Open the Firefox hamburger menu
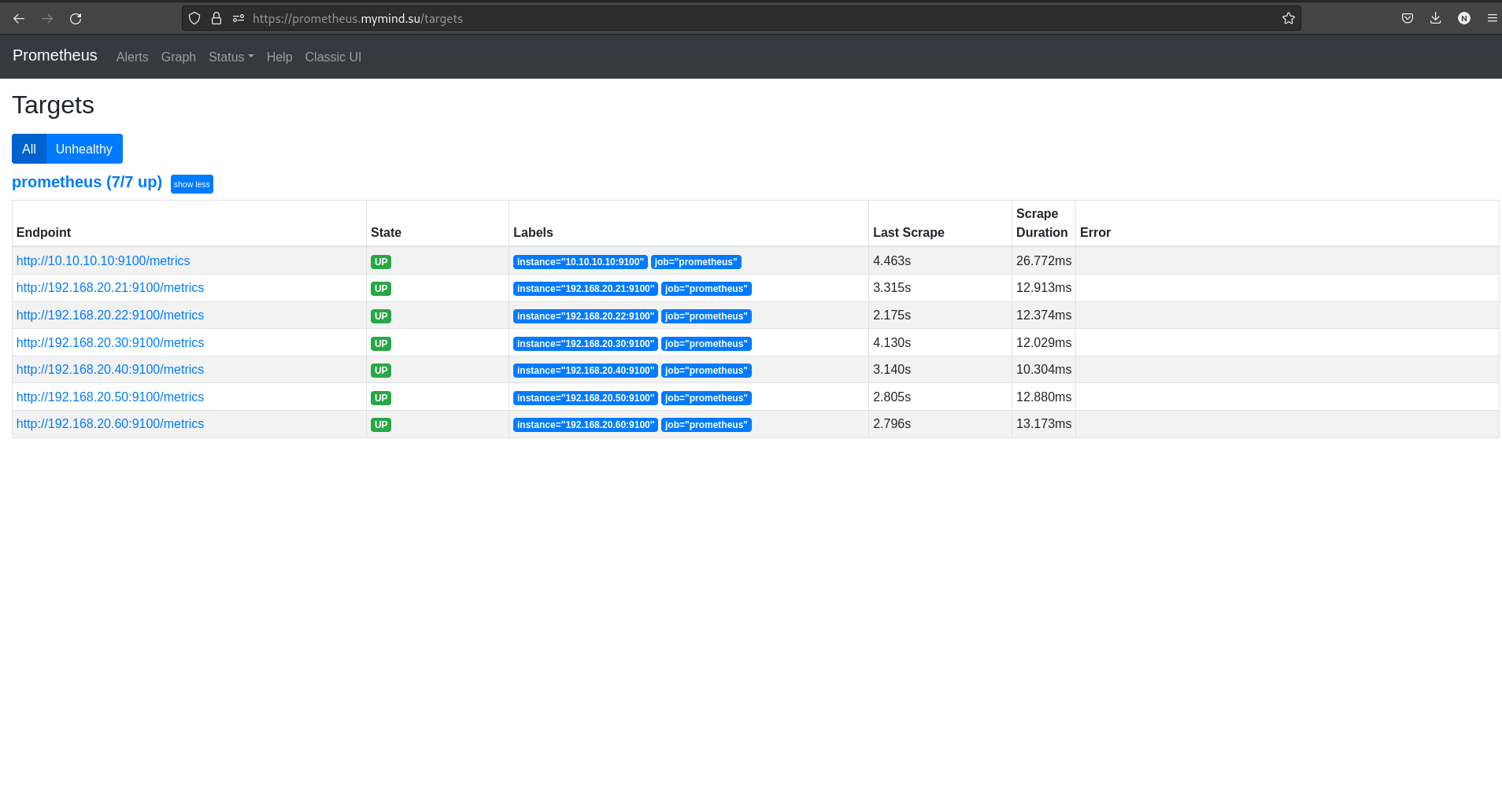 coord(1492,18)
